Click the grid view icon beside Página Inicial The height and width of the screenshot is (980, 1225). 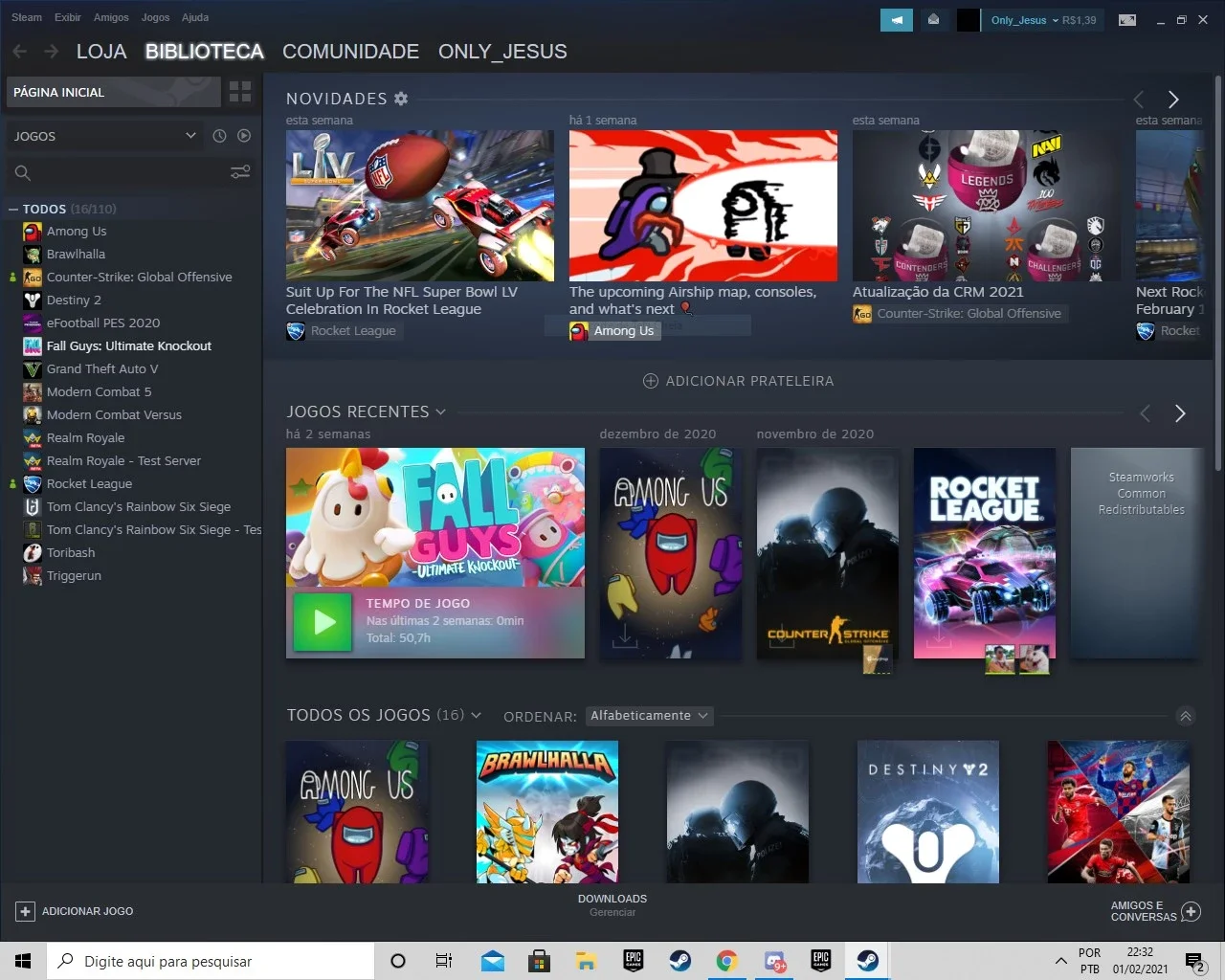[x=240, y=92]
